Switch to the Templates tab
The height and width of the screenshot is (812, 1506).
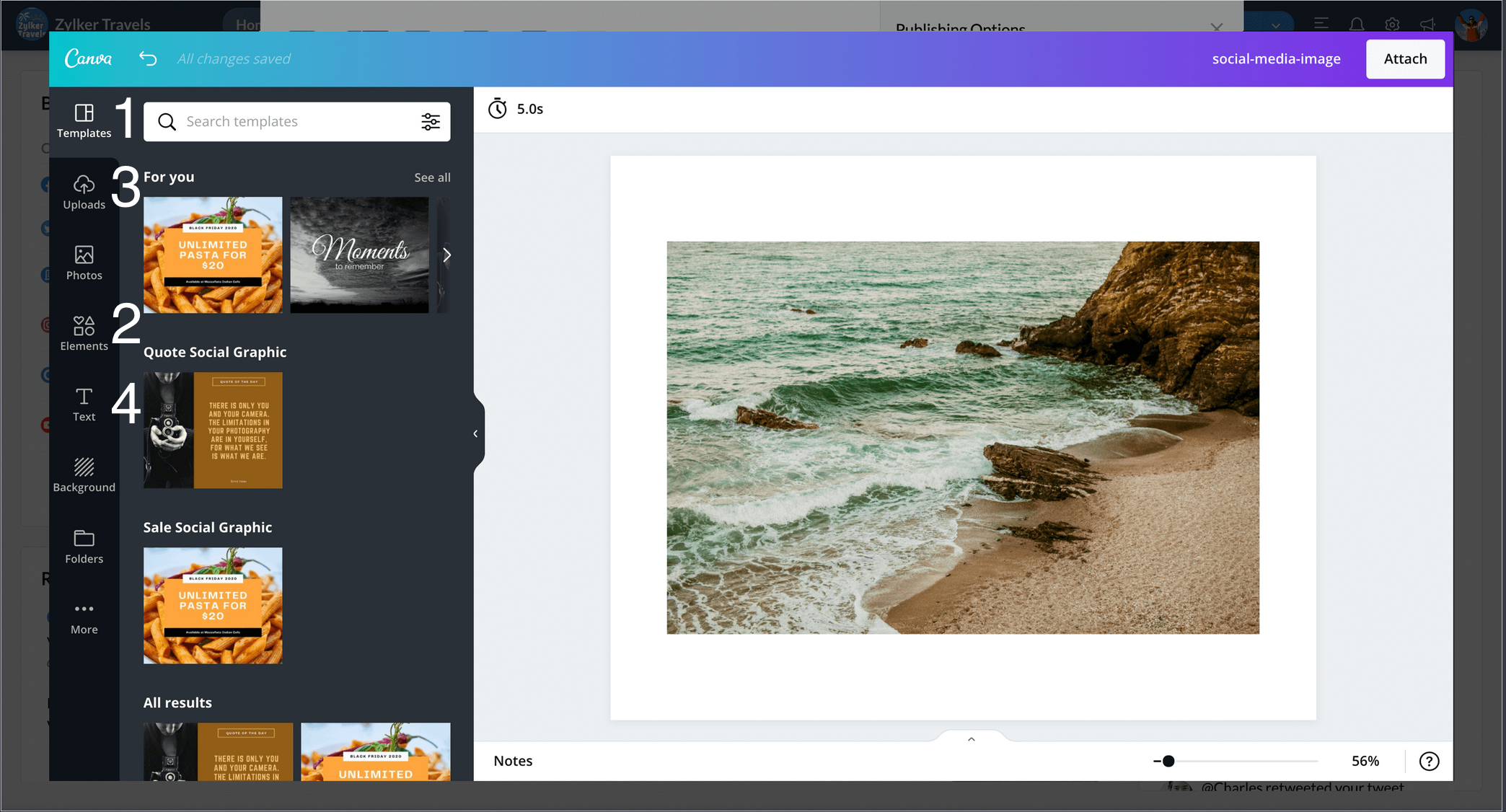pos(84,121)
